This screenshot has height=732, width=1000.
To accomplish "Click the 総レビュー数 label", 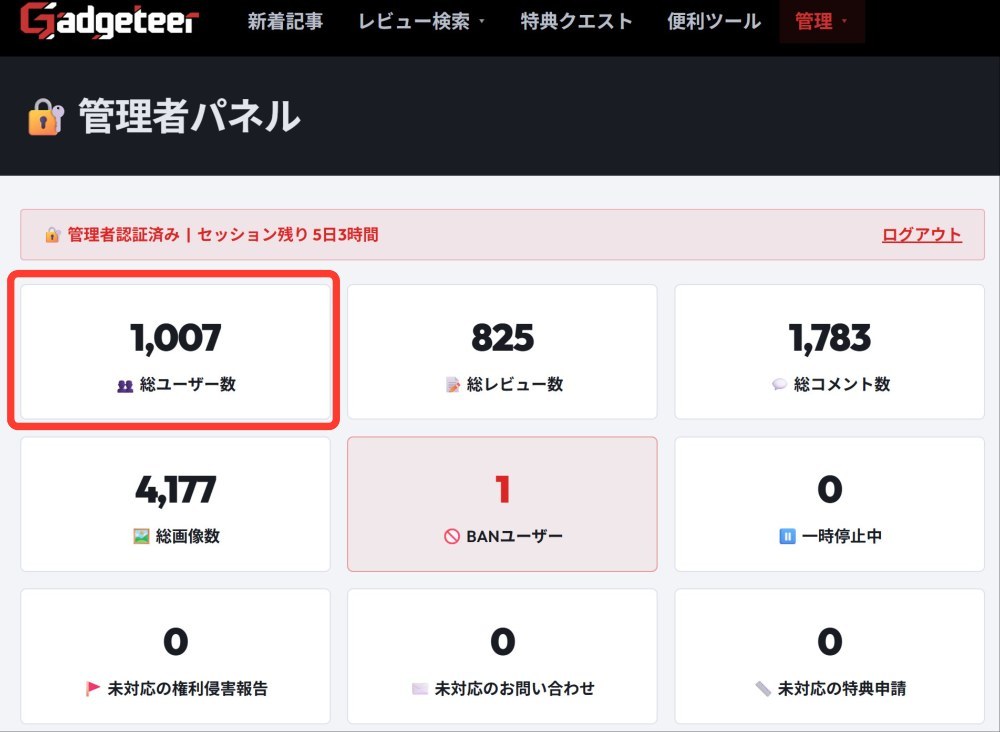I will [515, 384].
